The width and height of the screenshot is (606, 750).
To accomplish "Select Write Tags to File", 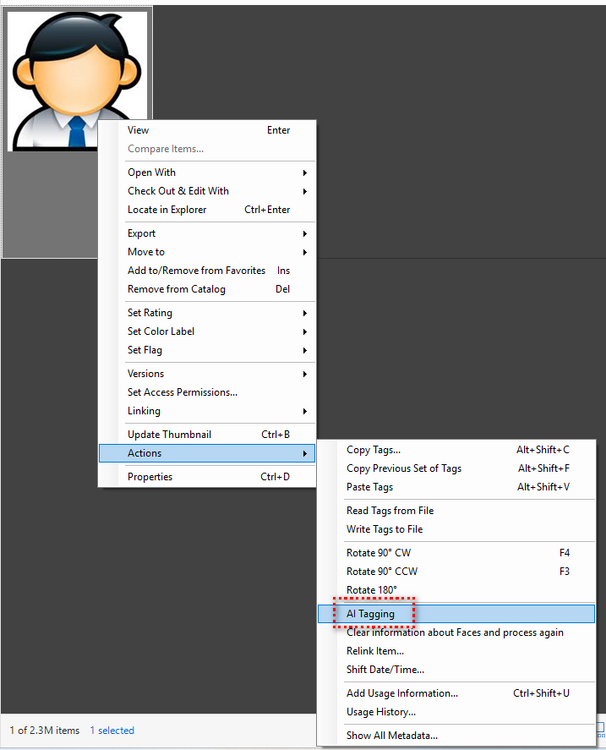I will [x=385, y=529].
